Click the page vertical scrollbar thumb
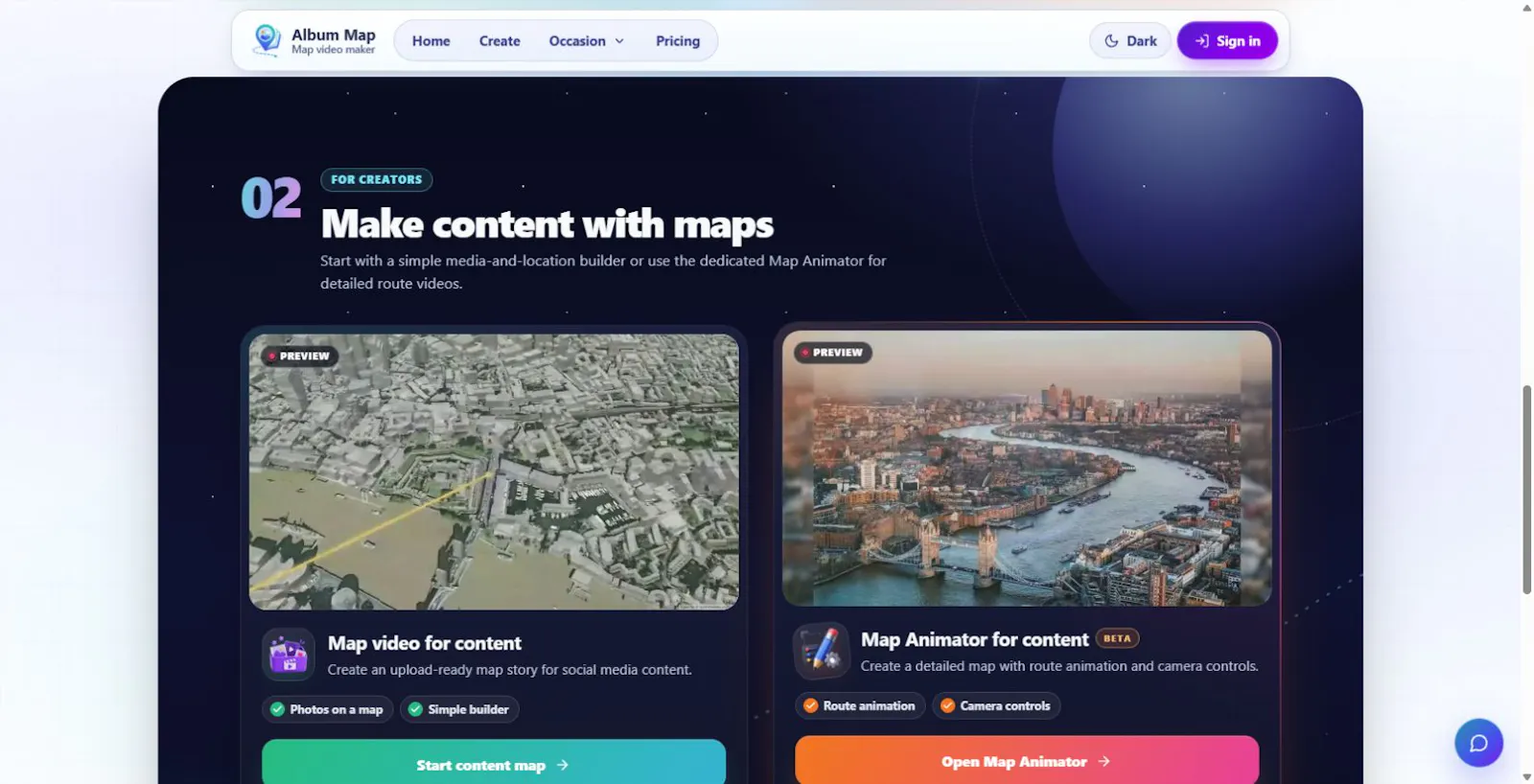 tap(1526, 490)
